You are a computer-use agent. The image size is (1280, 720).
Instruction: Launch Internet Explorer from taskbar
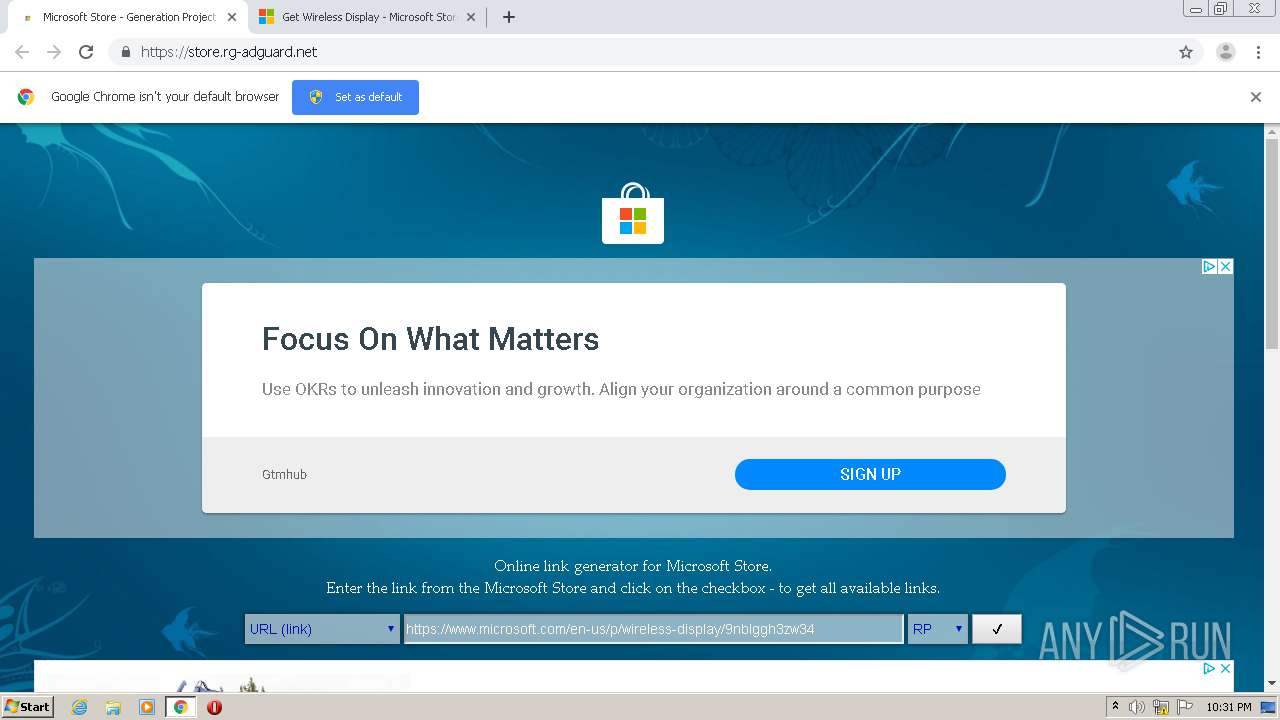79,707
